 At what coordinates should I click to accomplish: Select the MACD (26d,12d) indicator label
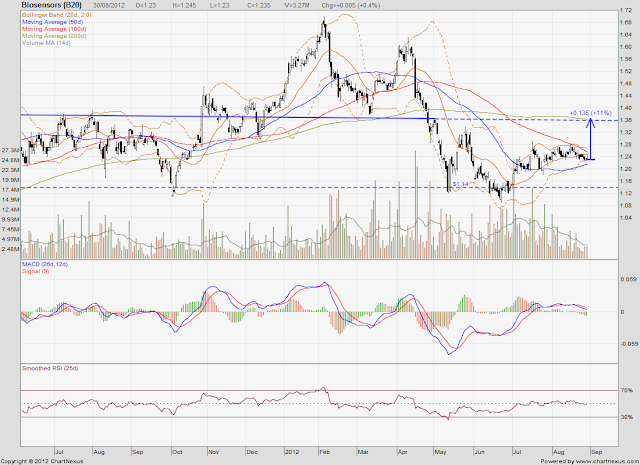45,264
